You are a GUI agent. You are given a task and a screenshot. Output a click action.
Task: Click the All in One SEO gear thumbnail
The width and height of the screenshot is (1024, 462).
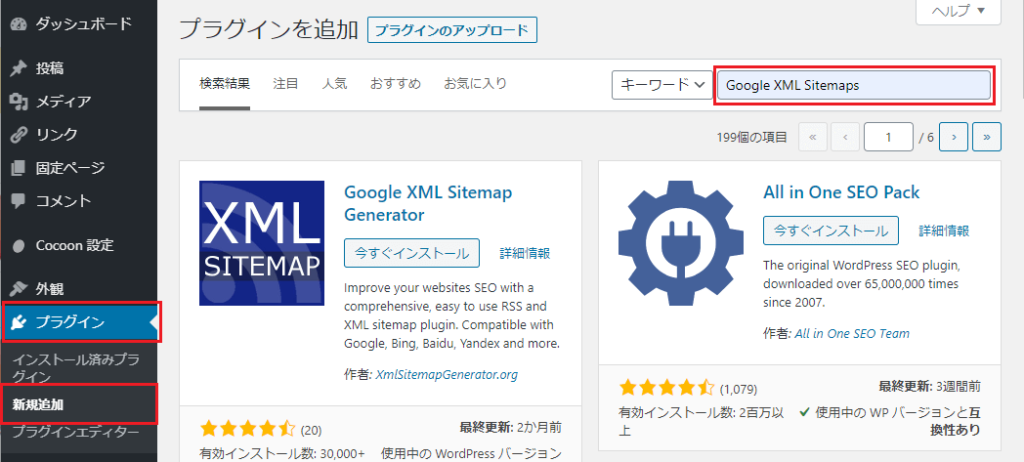click(681, 243)
